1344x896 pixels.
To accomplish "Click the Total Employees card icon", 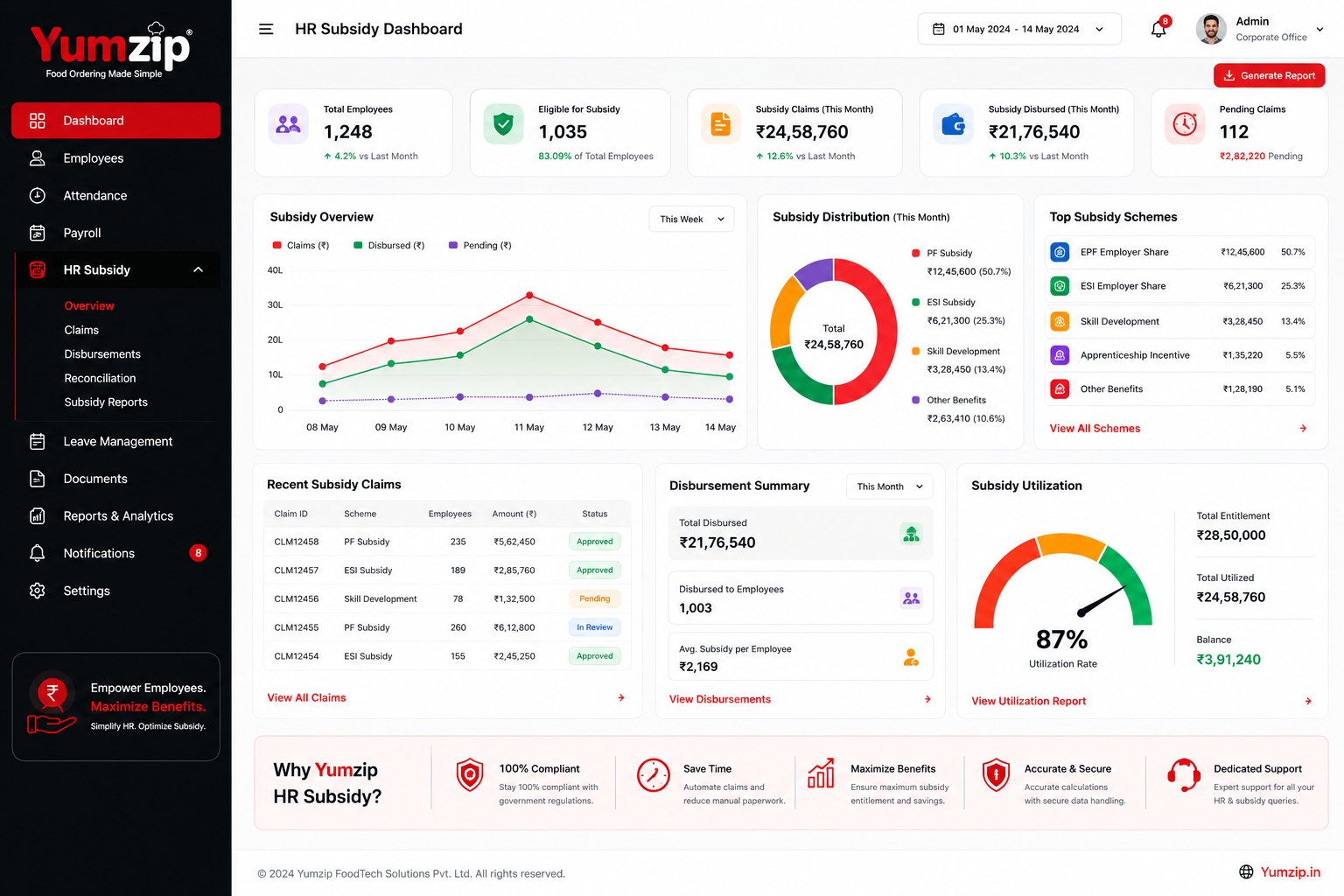I will pyautogui.click(x=288, y=125).
